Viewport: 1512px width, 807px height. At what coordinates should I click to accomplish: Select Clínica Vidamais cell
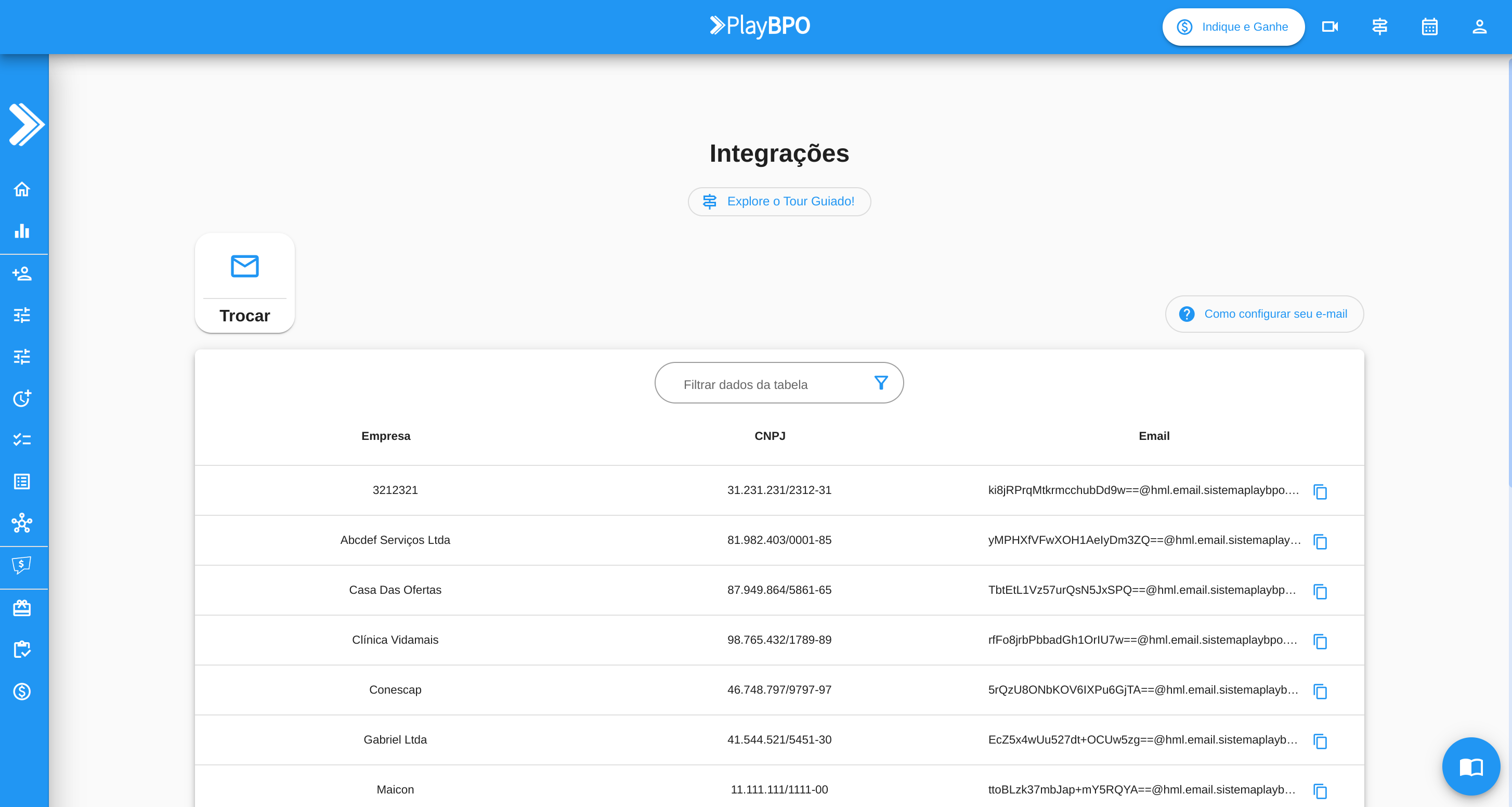(x=395, y=640)
